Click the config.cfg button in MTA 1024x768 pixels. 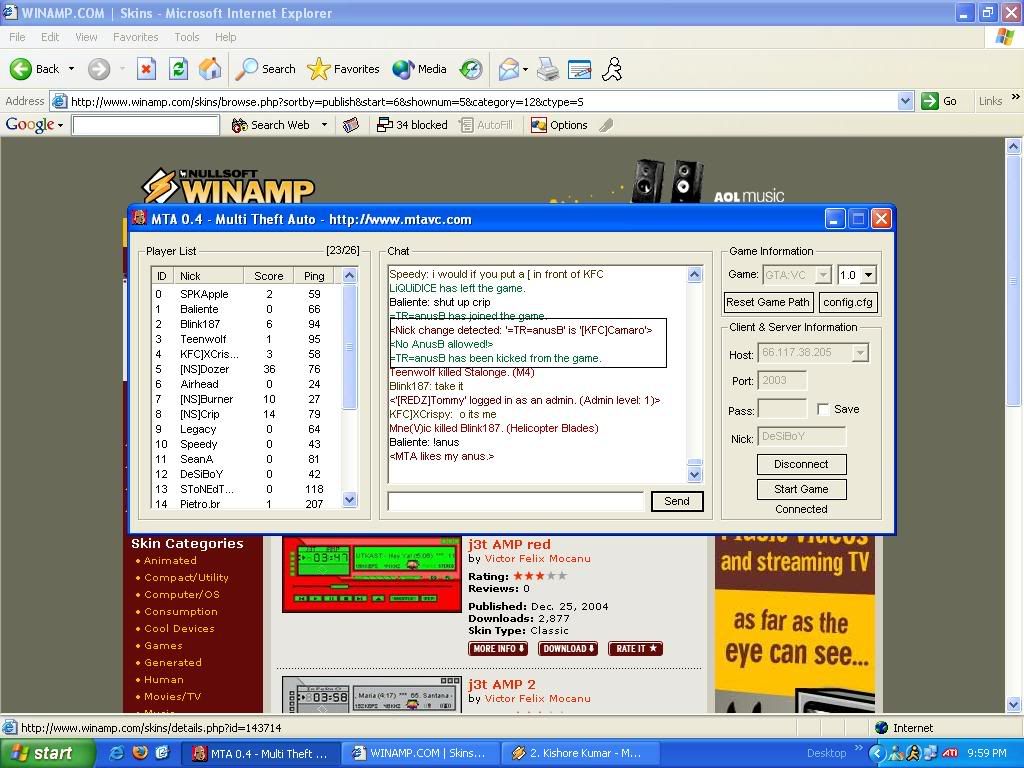point(848,302)
